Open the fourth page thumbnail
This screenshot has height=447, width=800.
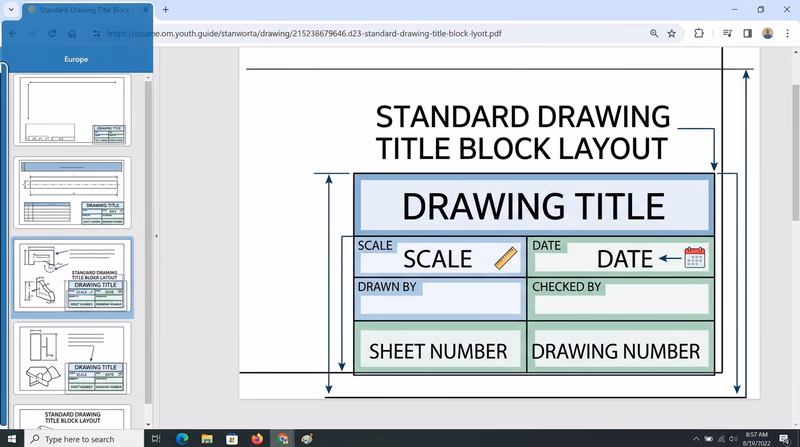pos(72,358)
